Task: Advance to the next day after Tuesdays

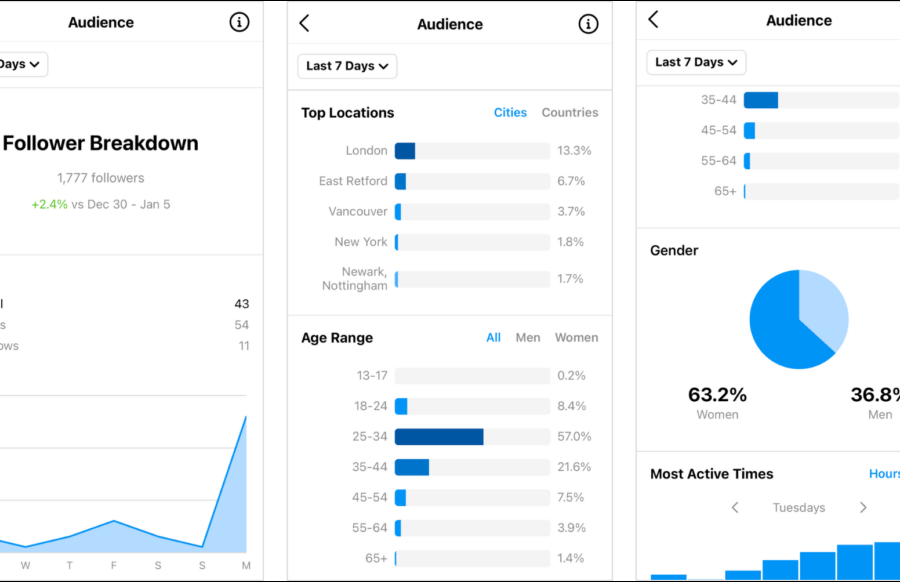Action: point(863,508)
